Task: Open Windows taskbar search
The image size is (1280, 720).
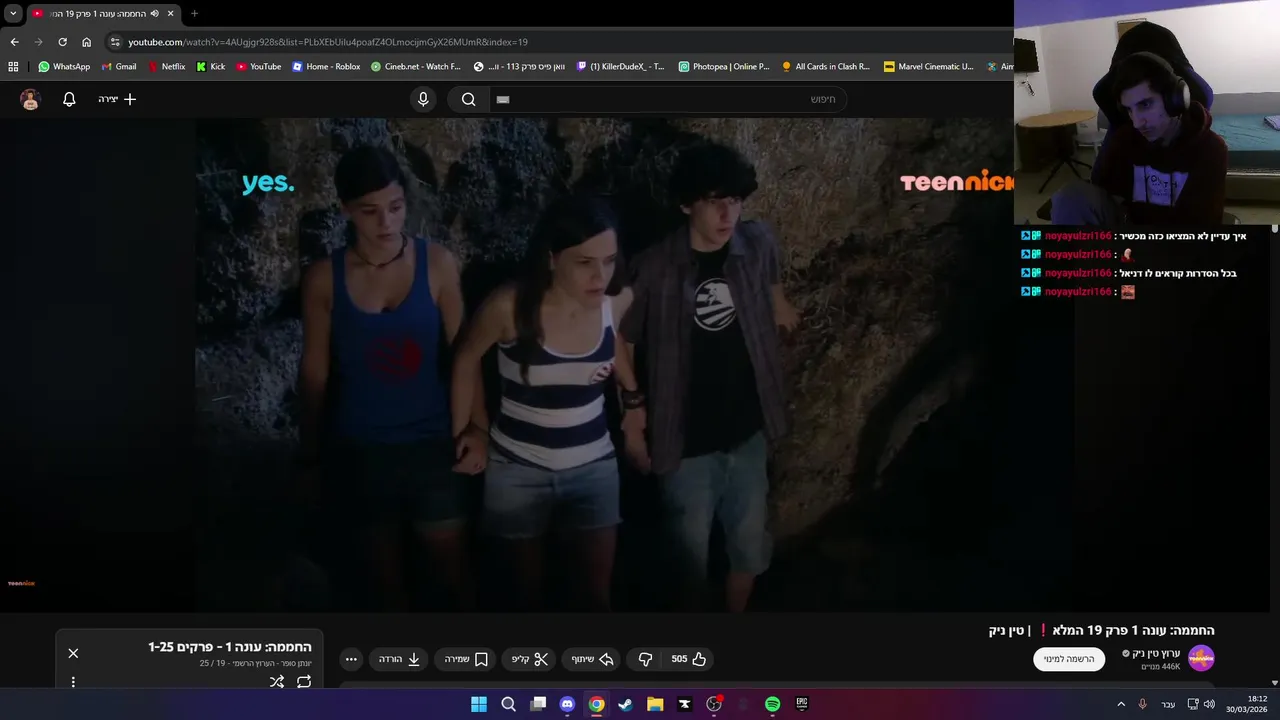Action: tap(508, 704)
